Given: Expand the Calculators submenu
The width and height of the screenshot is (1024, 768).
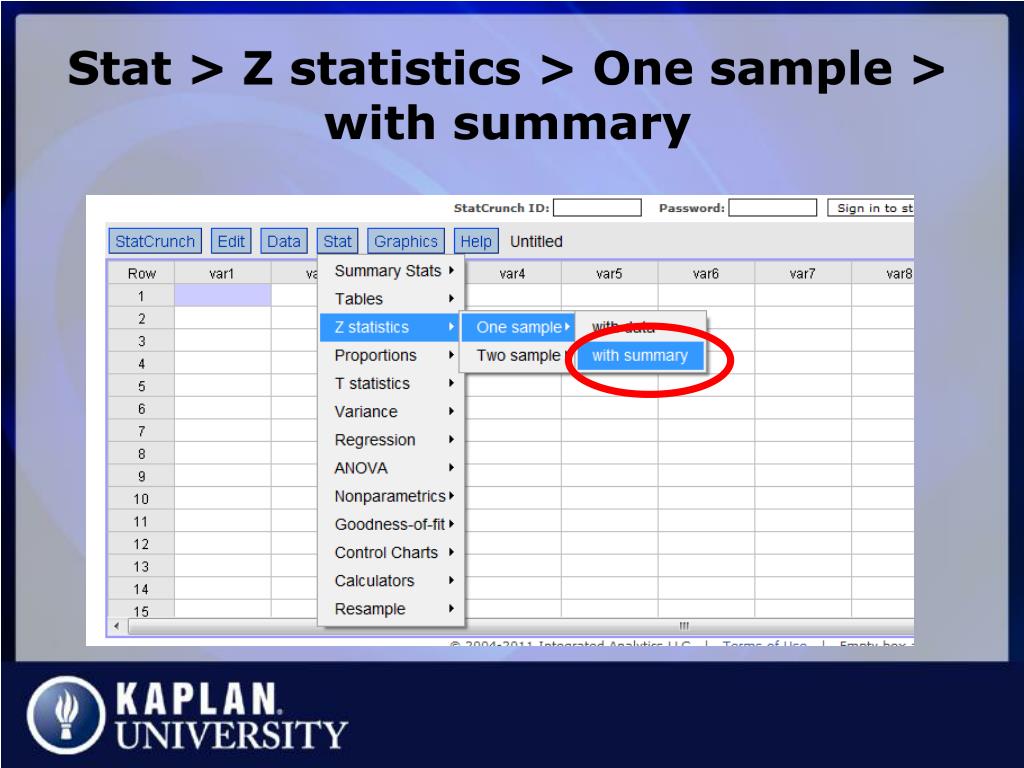Looking at the screenshot, I should pos(392,580).
